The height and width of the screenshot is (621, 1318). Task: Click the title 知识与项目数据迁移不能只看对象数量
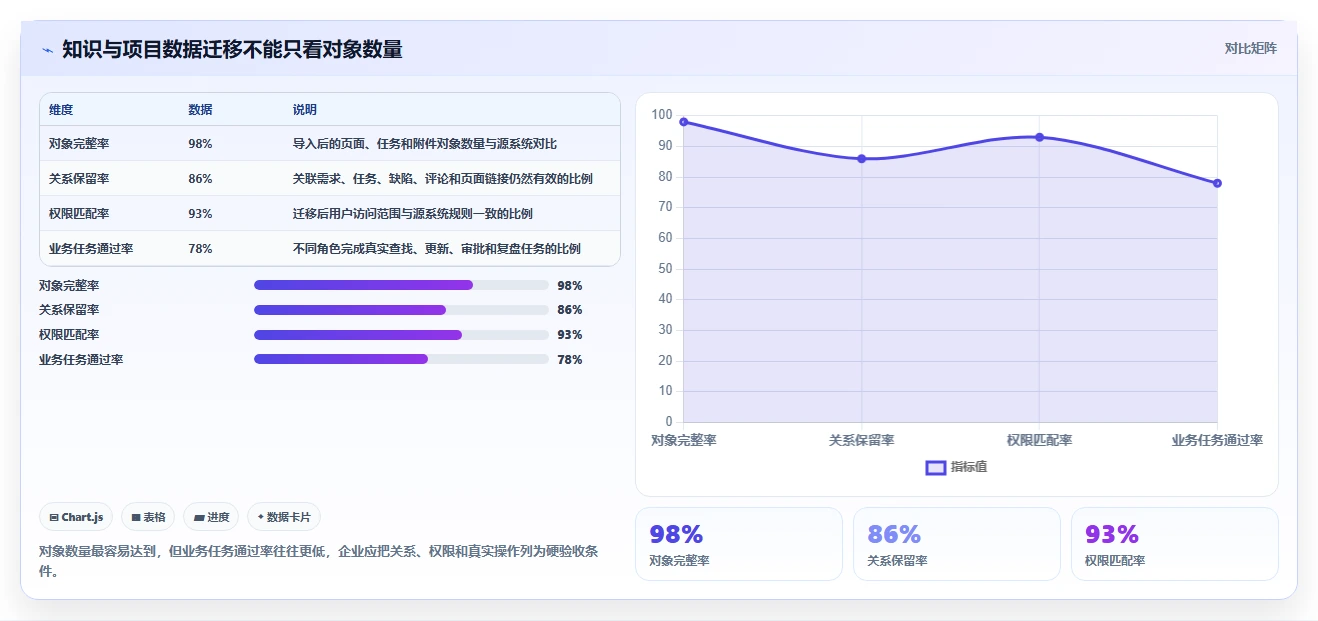pyautogui.click(x=232, y=49)
